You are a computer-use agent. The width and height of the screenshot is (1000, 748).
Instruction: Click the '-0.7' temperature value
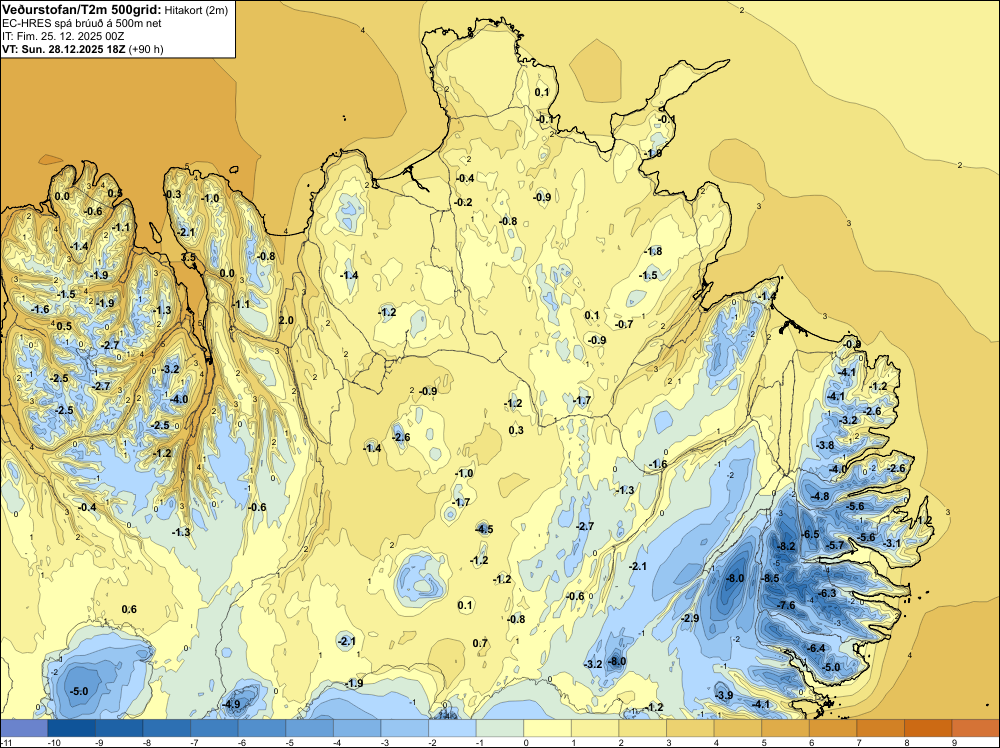pos(624,324)
